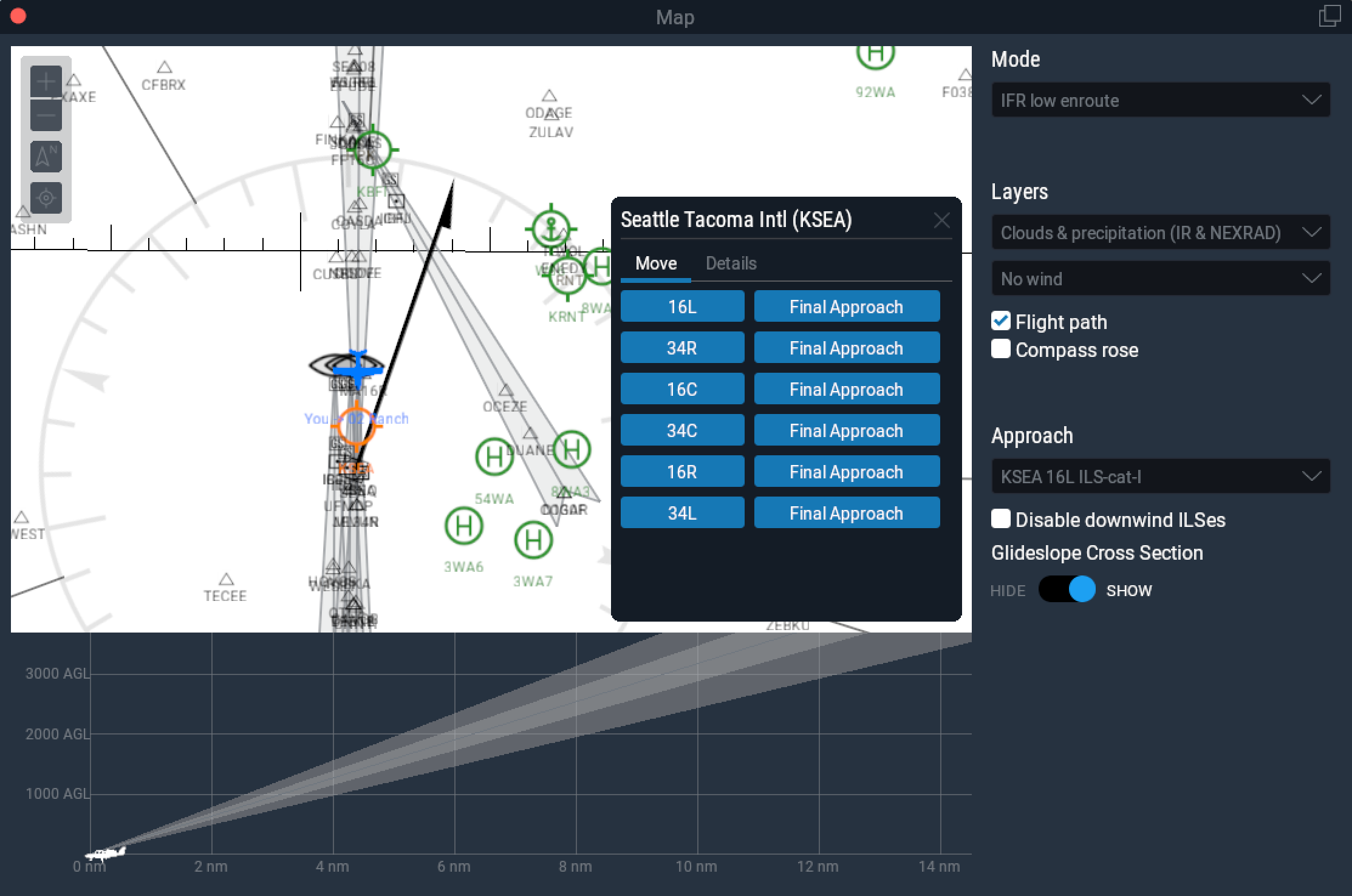
Task: Click the orange KSEA airport marker
Action: click(356, 426)
